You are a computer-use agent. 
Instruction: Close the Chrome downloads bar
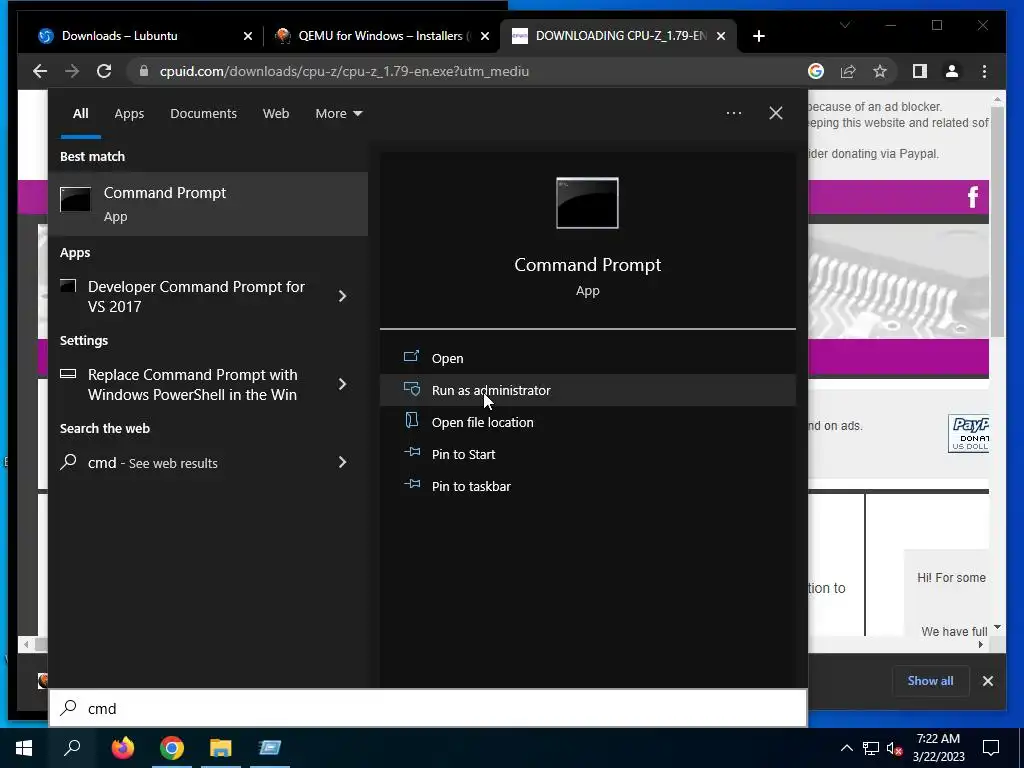[987, 681]
